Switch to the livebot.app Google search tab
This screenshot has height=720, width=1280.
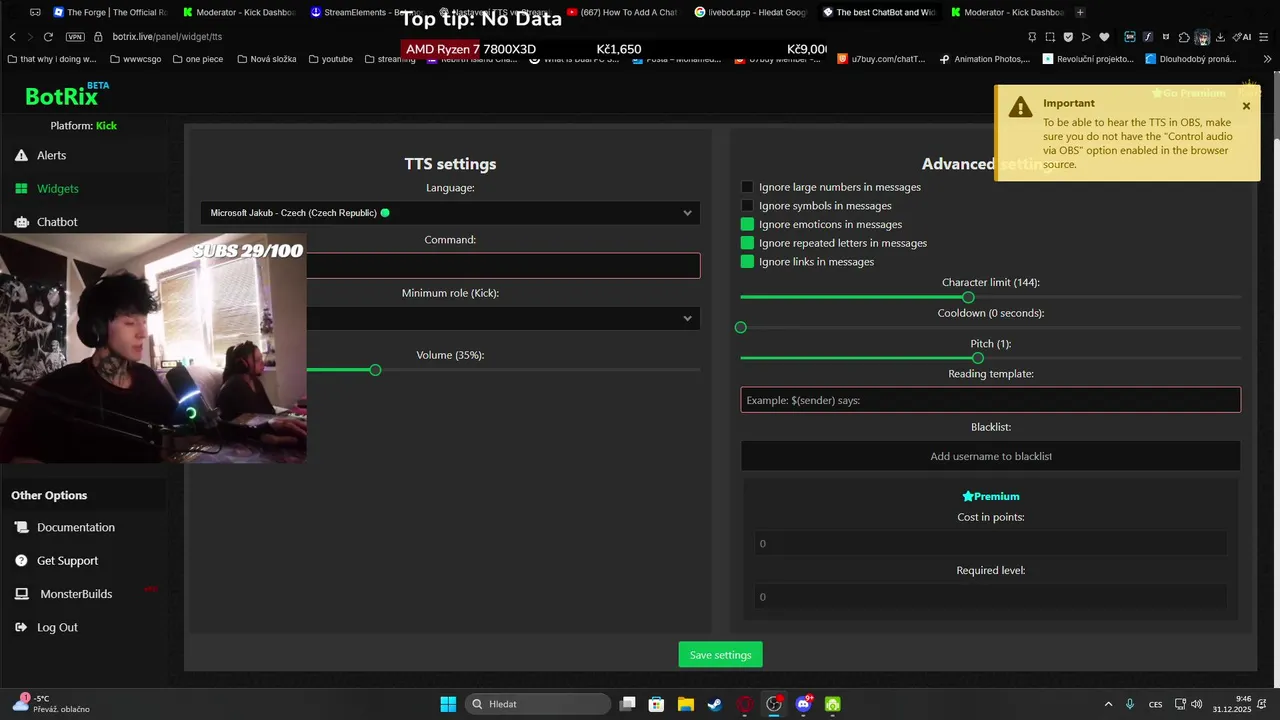click(x=750, y=12)
